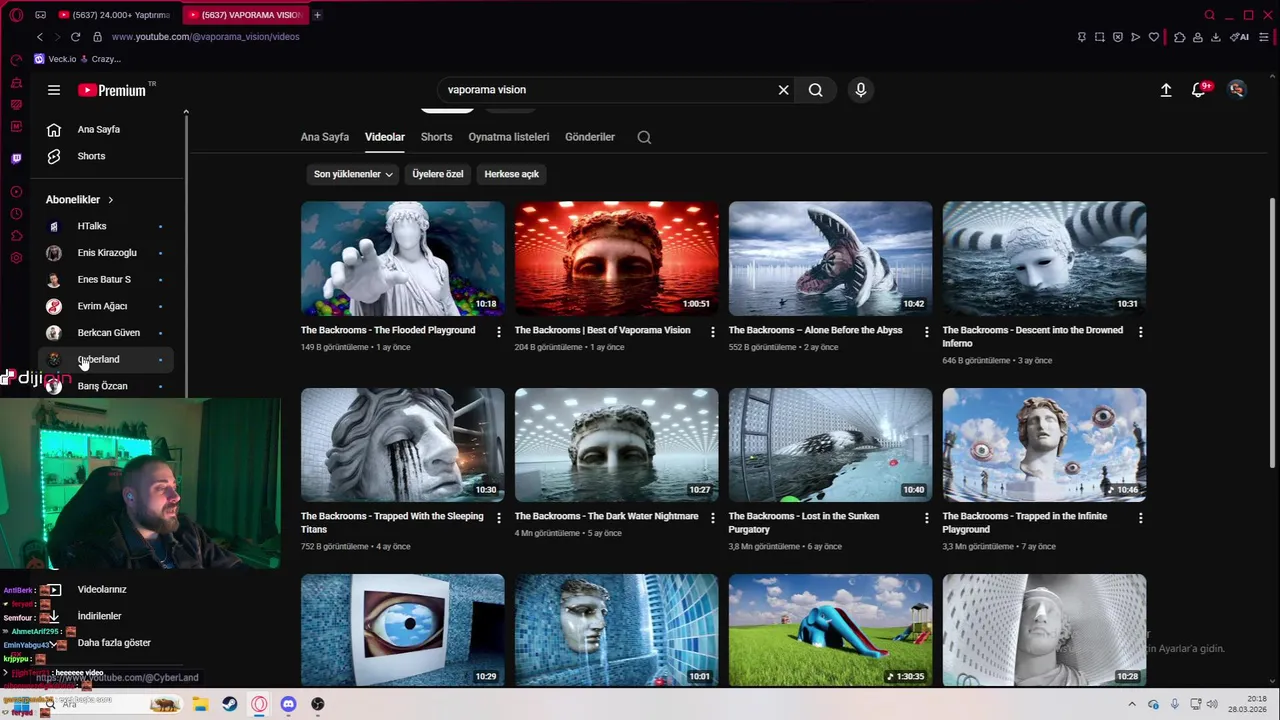Open Opera downloads icon
The image size is (1280, 720).
click(x=1216, y=37)
